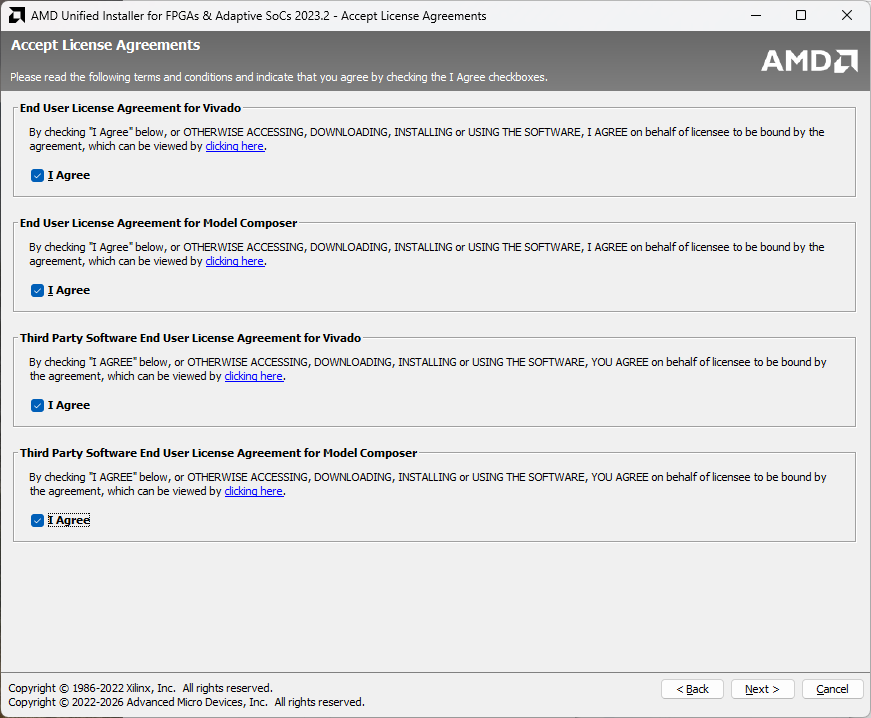Toggle I Agree for Model Composer End User License

[38, 291]
